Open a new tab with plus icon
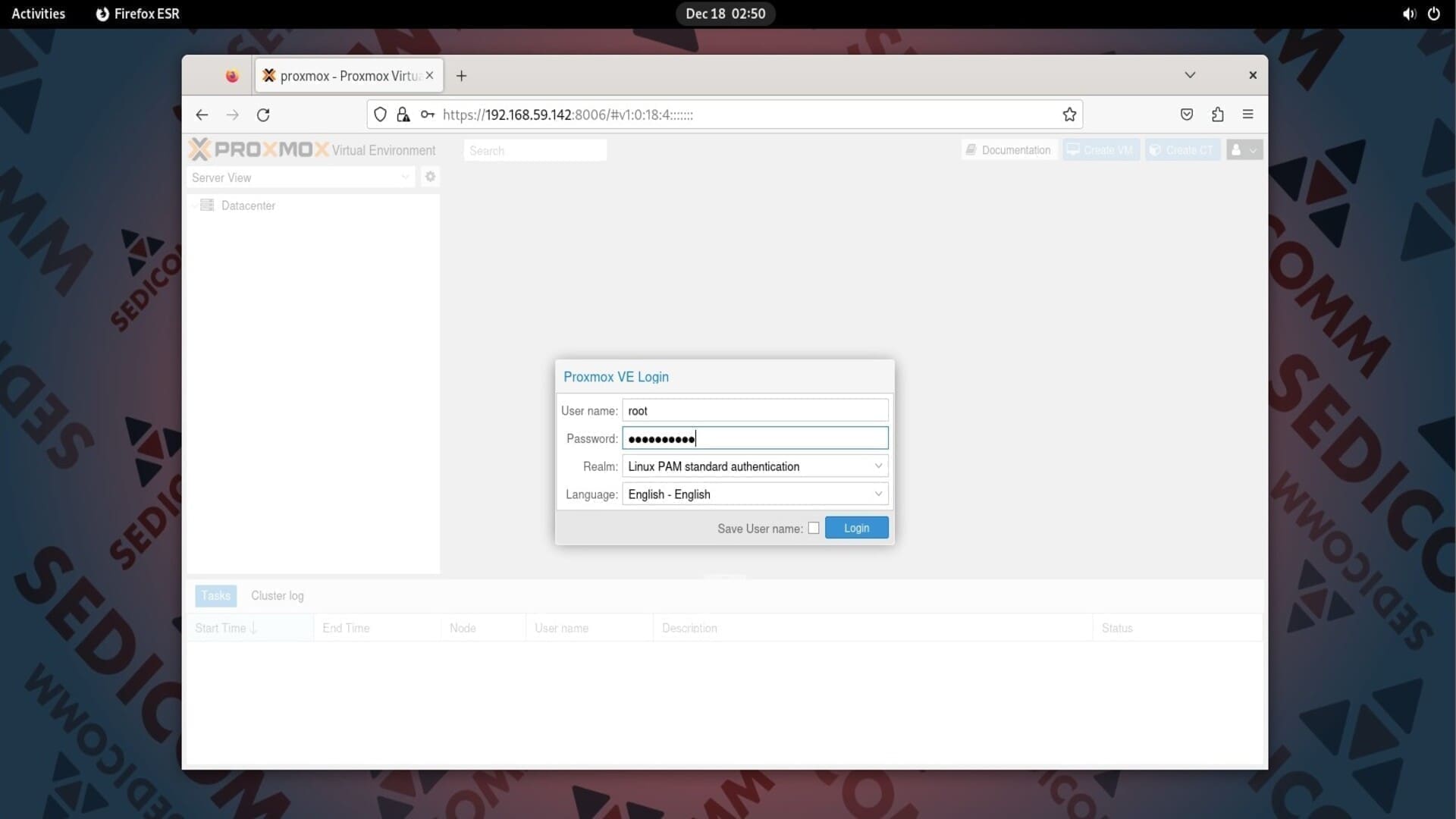This screenshot has height=819, width=1456. point(461,76)
